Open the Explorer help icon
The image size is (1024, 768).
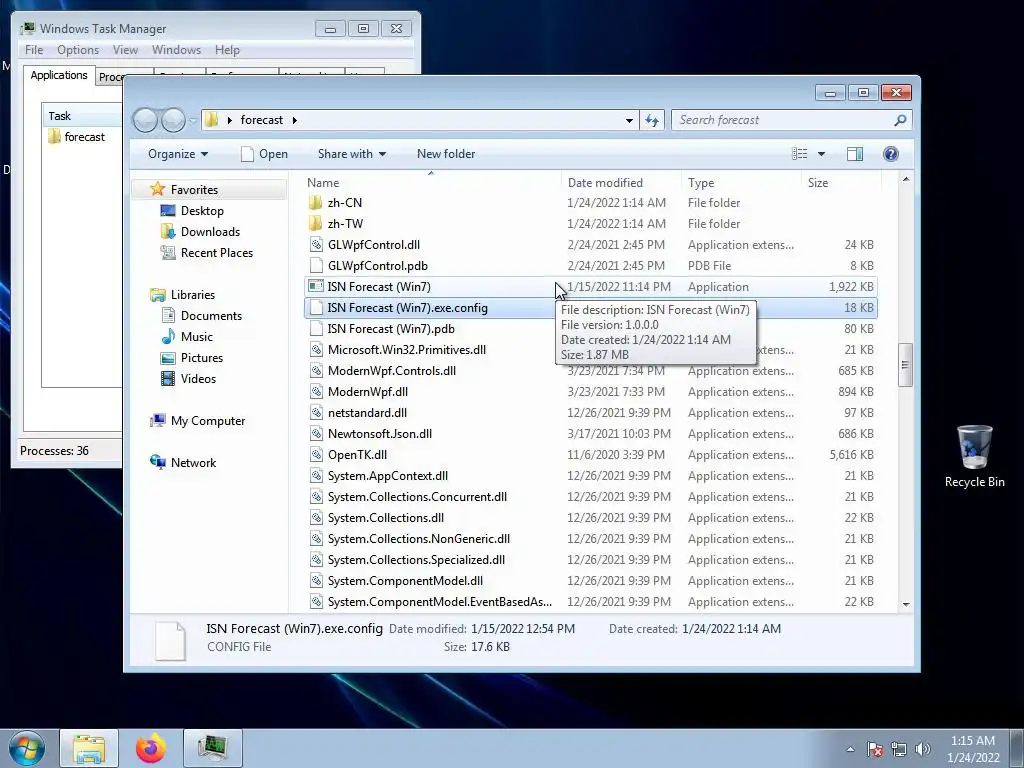tap(891, 154)
